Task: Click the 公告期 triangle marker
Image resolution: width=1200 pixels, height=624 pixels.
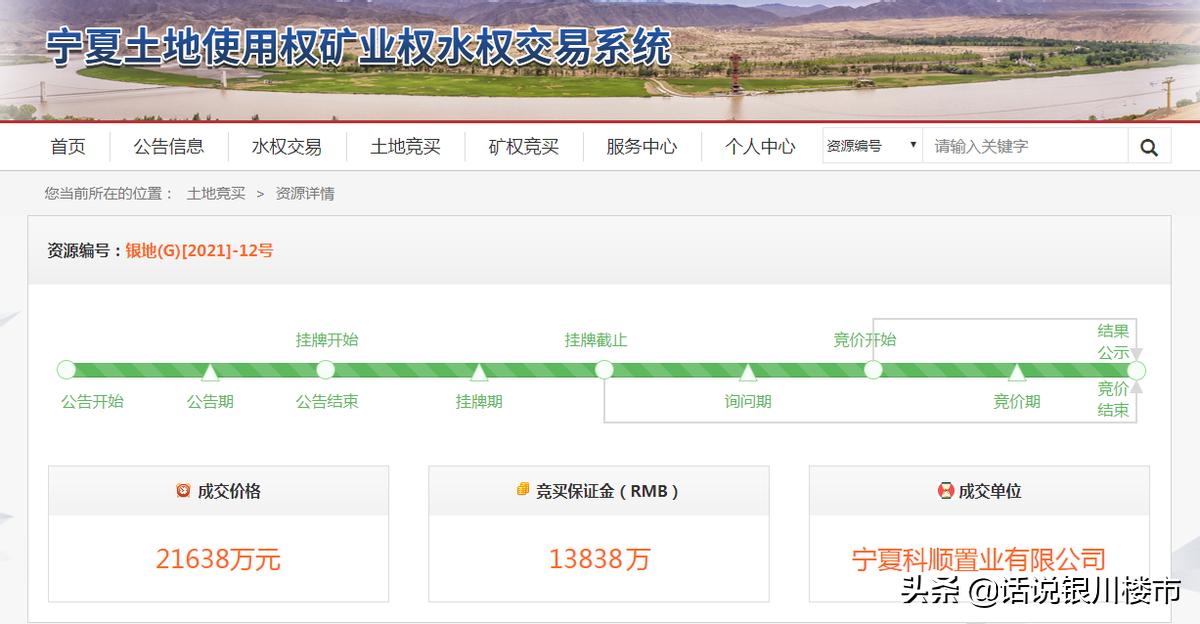Action: click(209, 371)
